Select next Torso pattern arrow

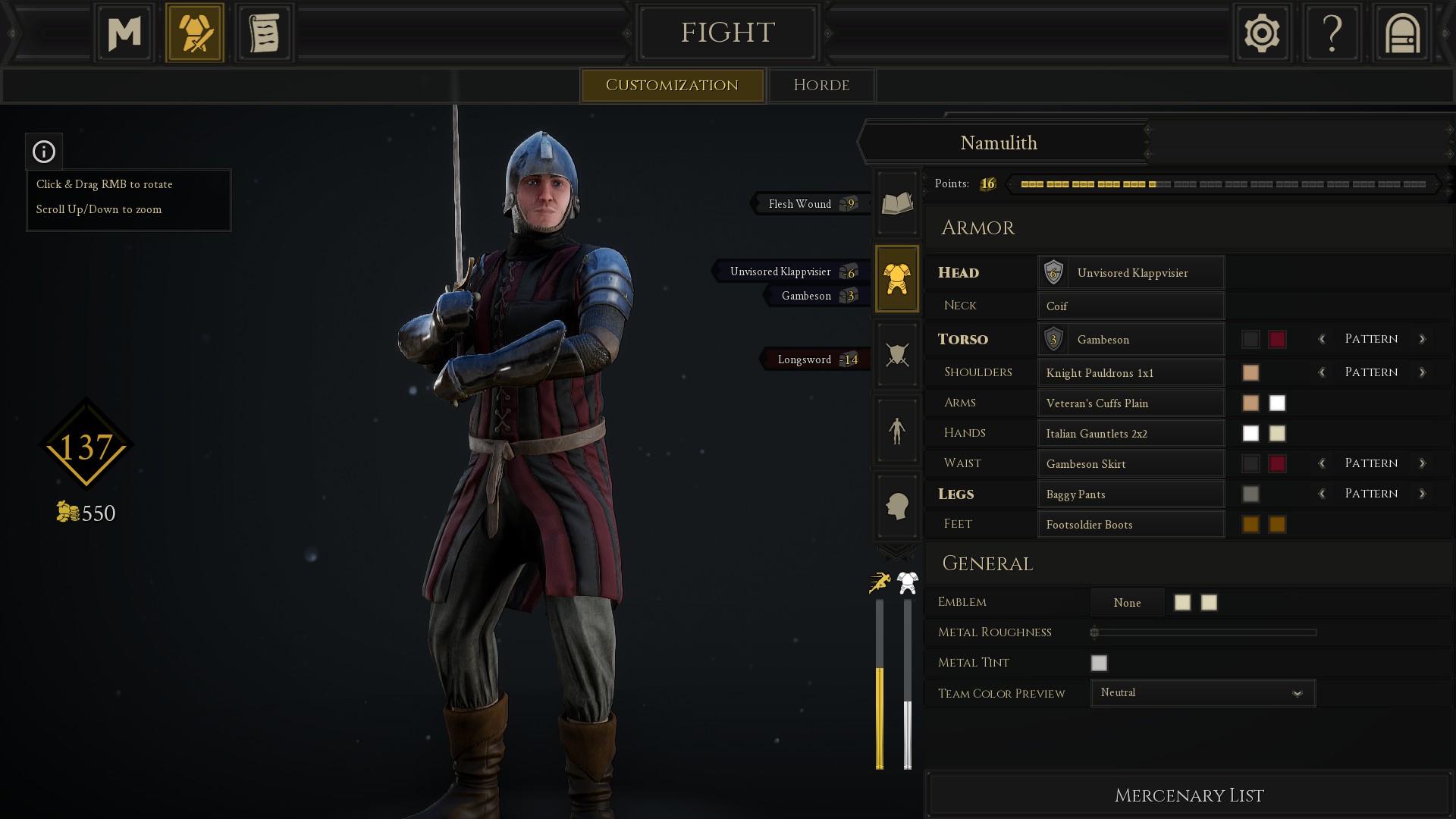coord(1423,339)
